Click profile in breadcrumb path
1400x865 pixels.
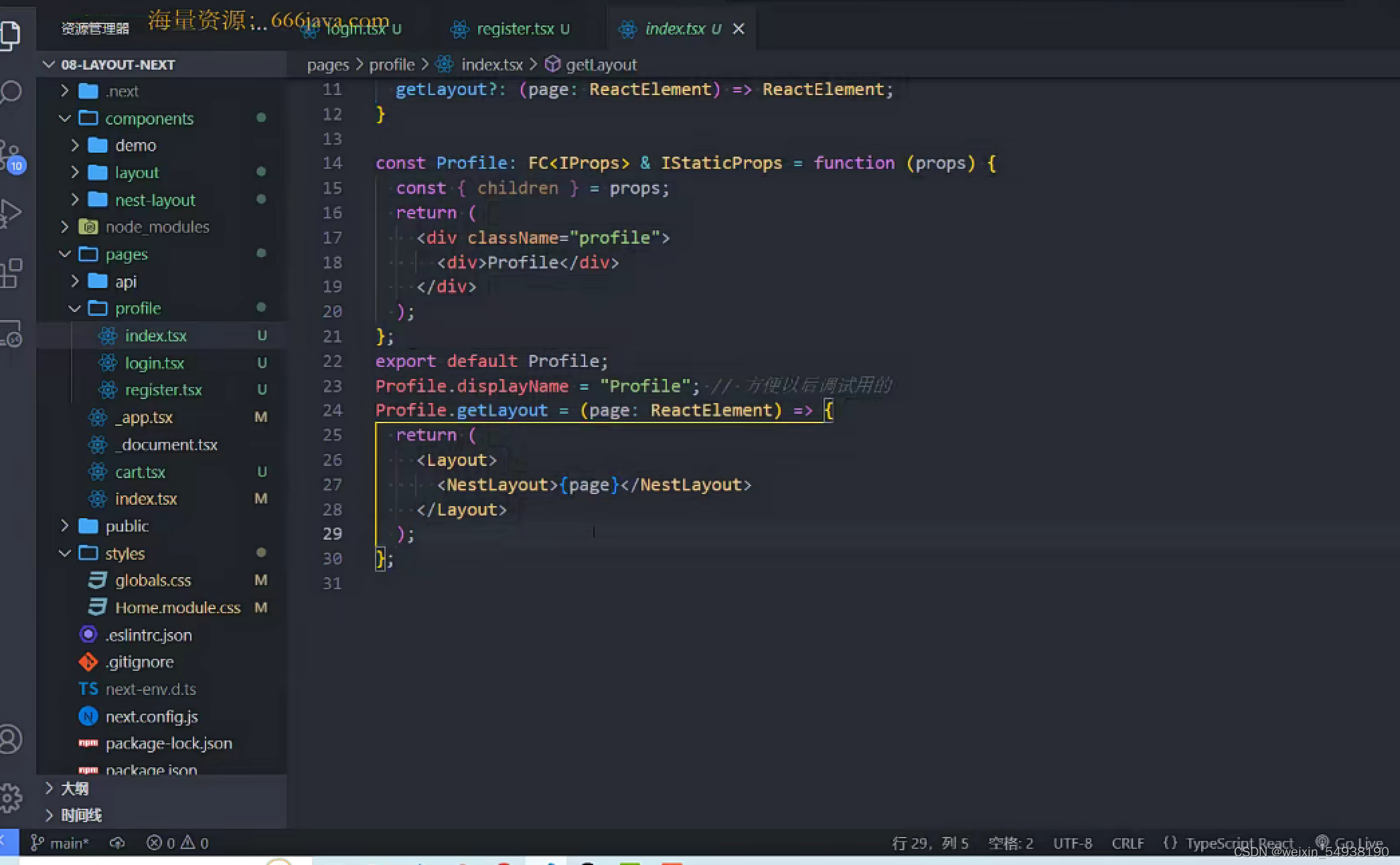(x=392, y=65)
